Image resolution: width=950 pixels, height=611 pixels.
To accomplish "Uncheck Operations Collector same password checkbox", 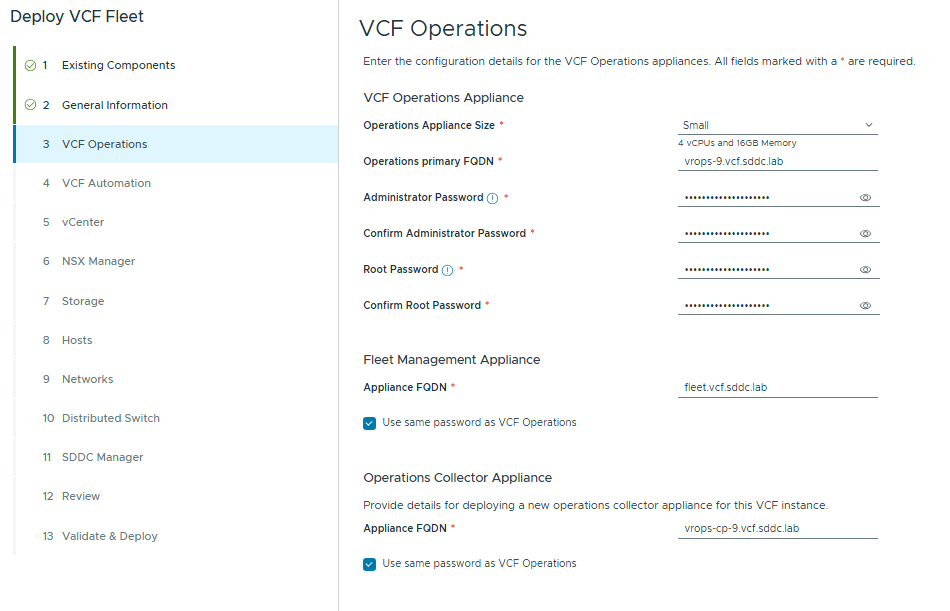I will [370, 564].
